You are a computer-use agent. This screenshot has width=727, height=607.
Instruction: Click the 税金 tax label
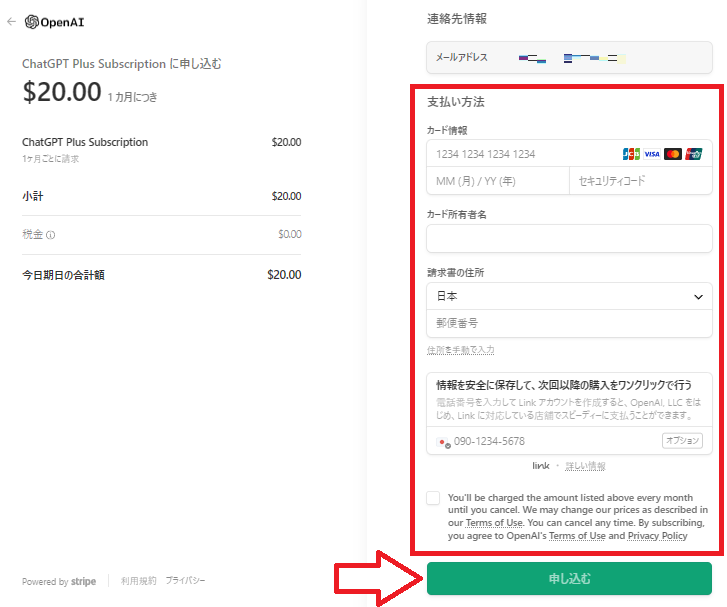point(32,235)
